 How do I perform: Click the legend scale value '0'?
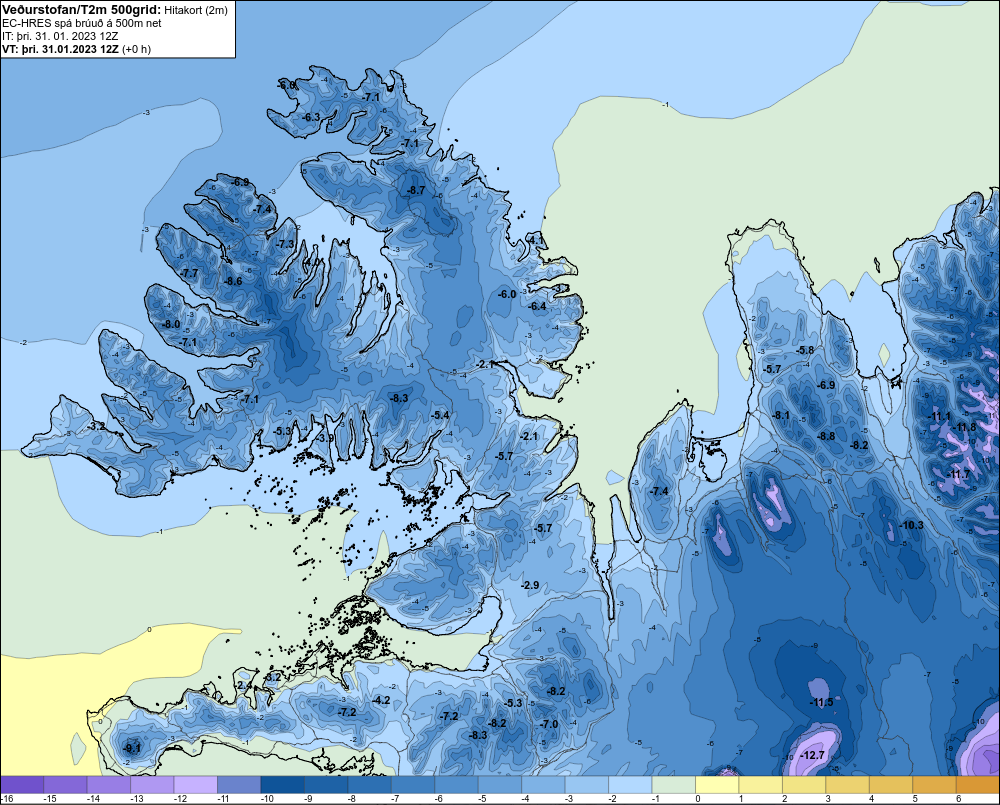coord(698,799)
